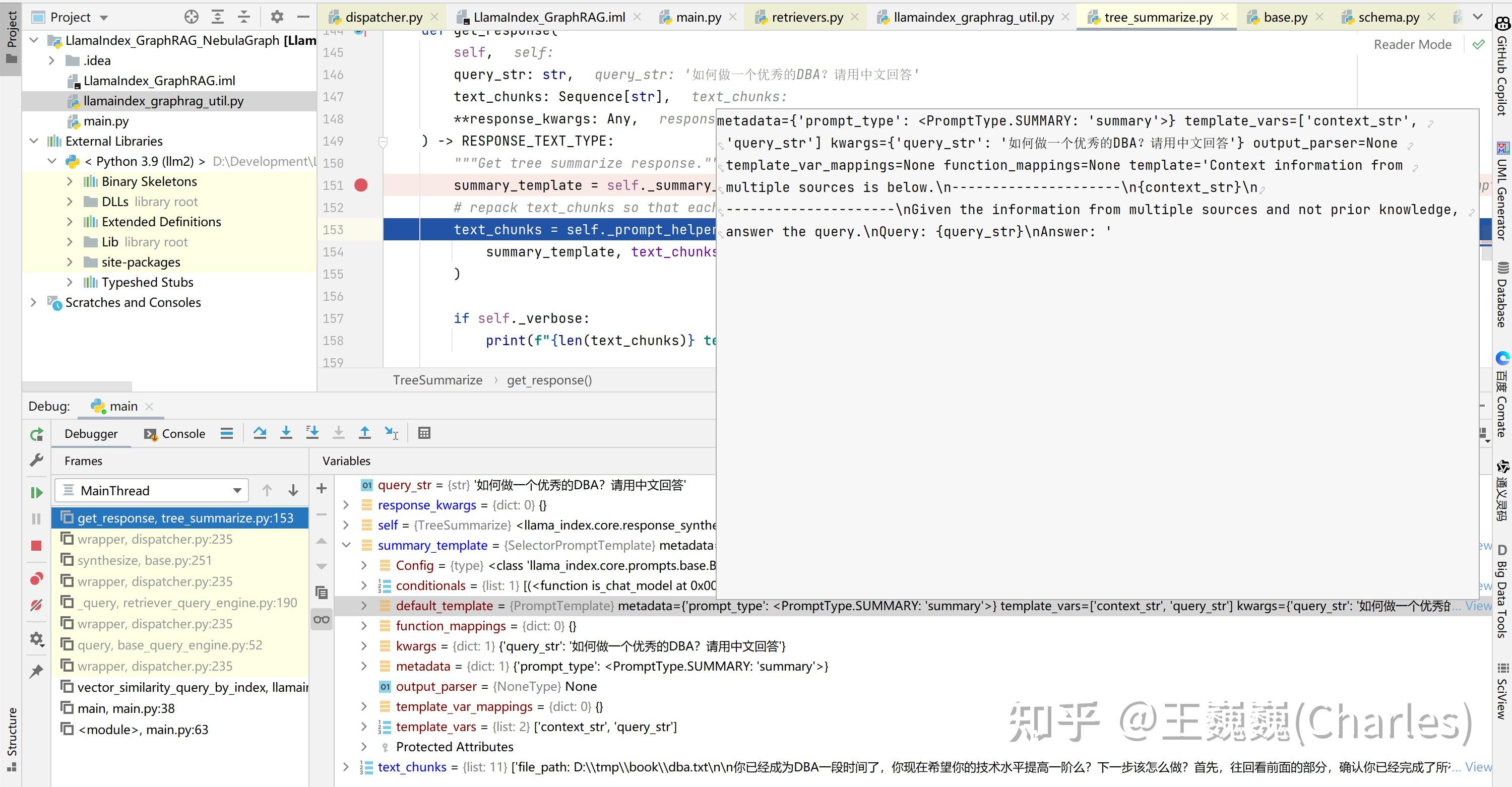Click the Step Into icon
The height and width of the screenshot is (787, 1512).
286,433
